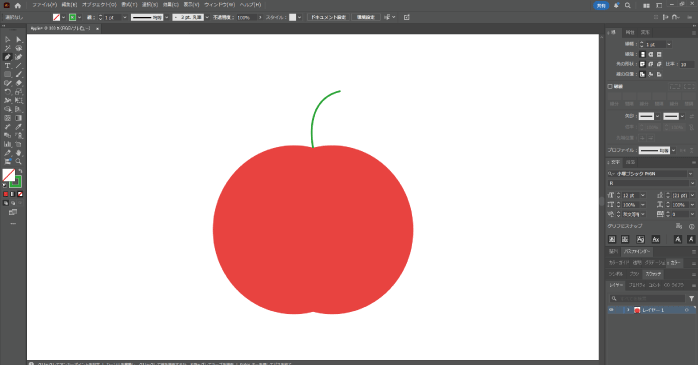Toggle the dashed line checkbox

click(x=610, y=86)
